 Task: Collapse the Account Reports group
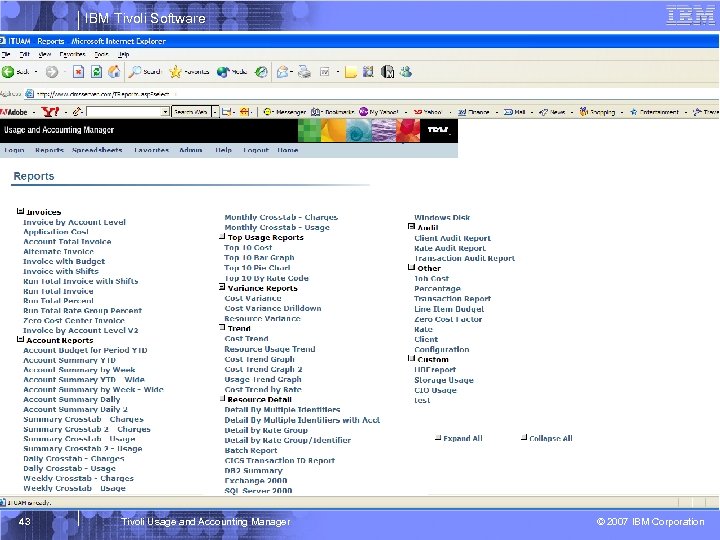click(x=20, y=339)
